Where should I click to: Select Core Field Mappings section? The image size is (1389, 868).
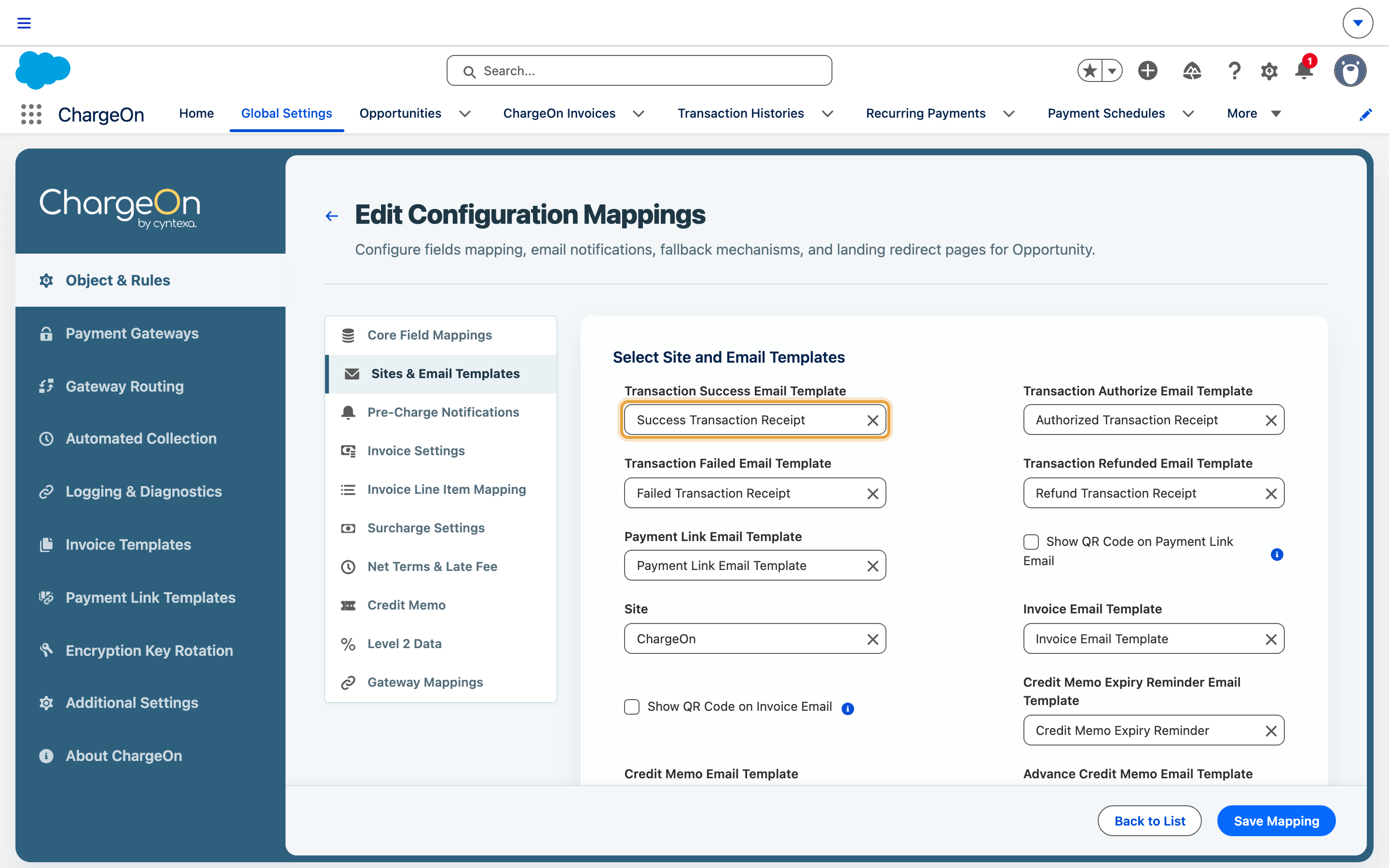coord(441,335)
